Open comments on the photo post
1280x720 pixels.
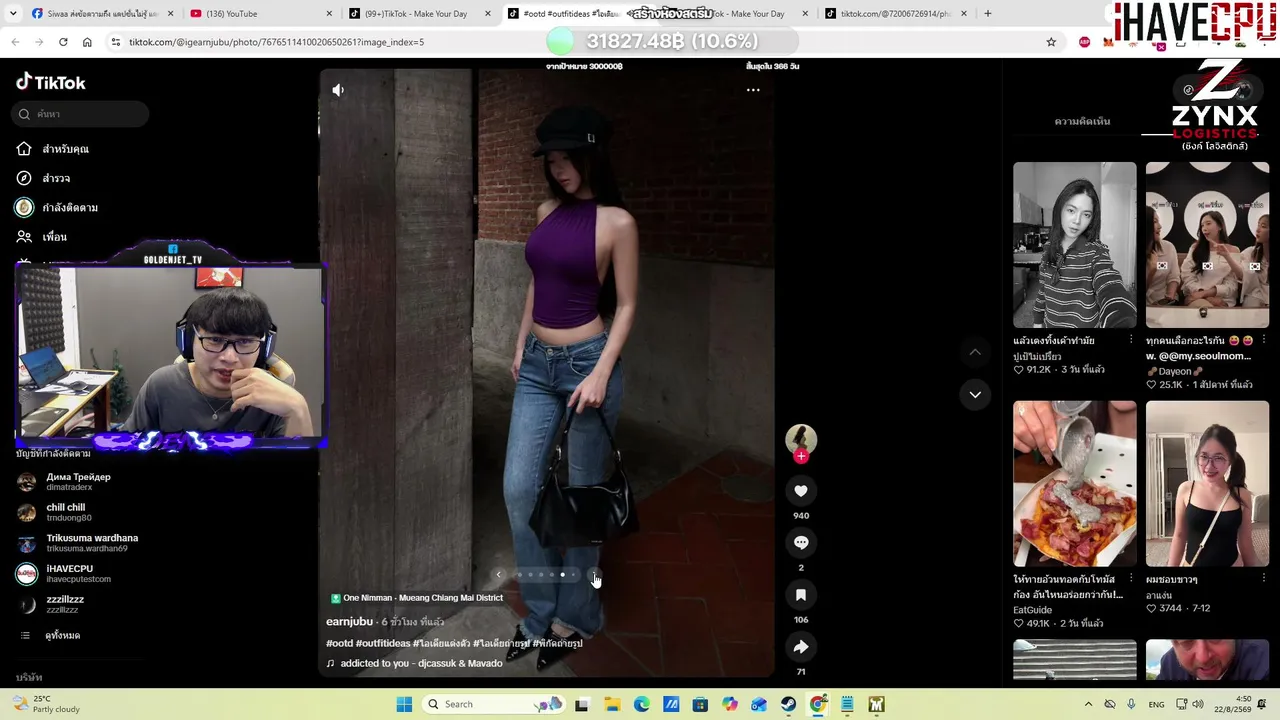(801, 542)
